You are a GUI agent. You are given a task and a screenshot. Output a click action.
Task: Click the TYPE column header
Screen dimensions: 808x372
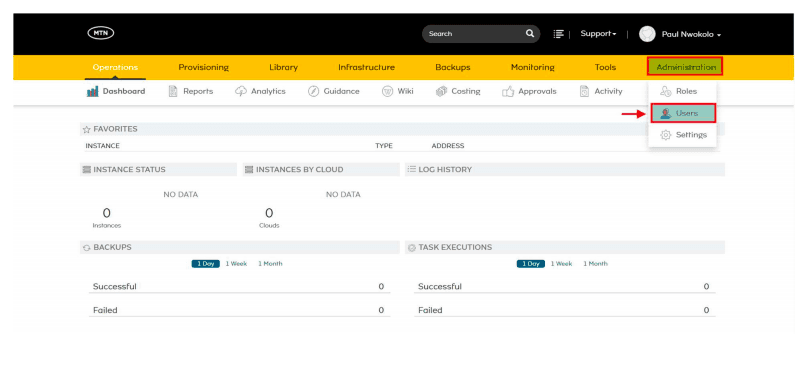pyautogui.click(x=384, y=146)
